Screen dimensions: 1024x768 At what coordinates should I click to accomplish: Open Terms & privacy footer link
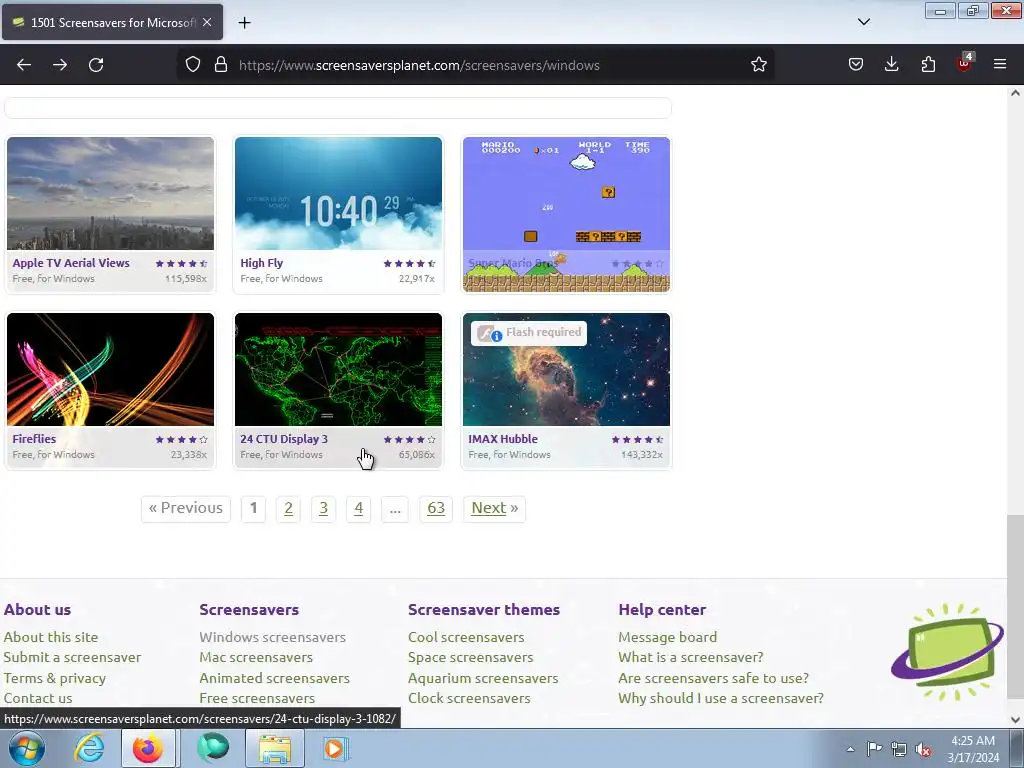55,679
